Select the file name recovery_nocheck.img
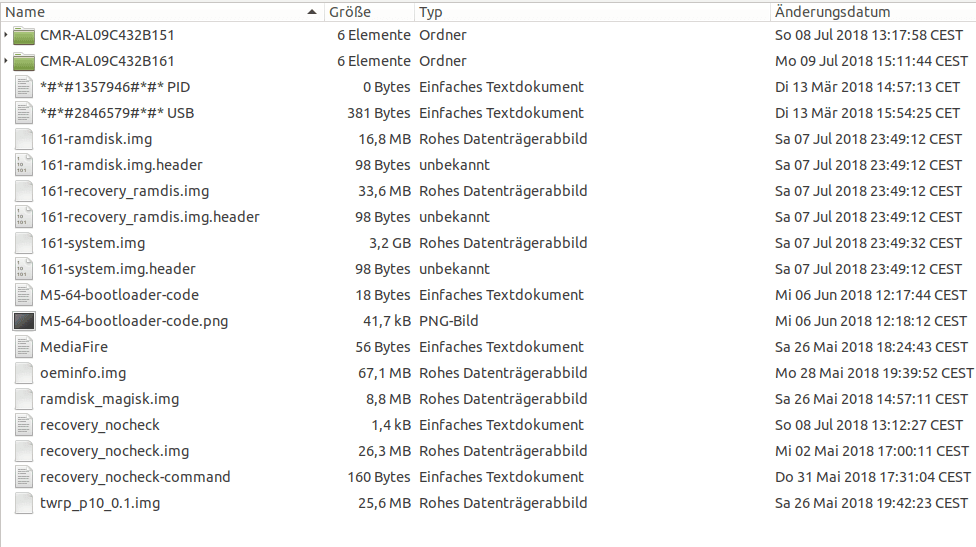976x547 pixels. 115,451
